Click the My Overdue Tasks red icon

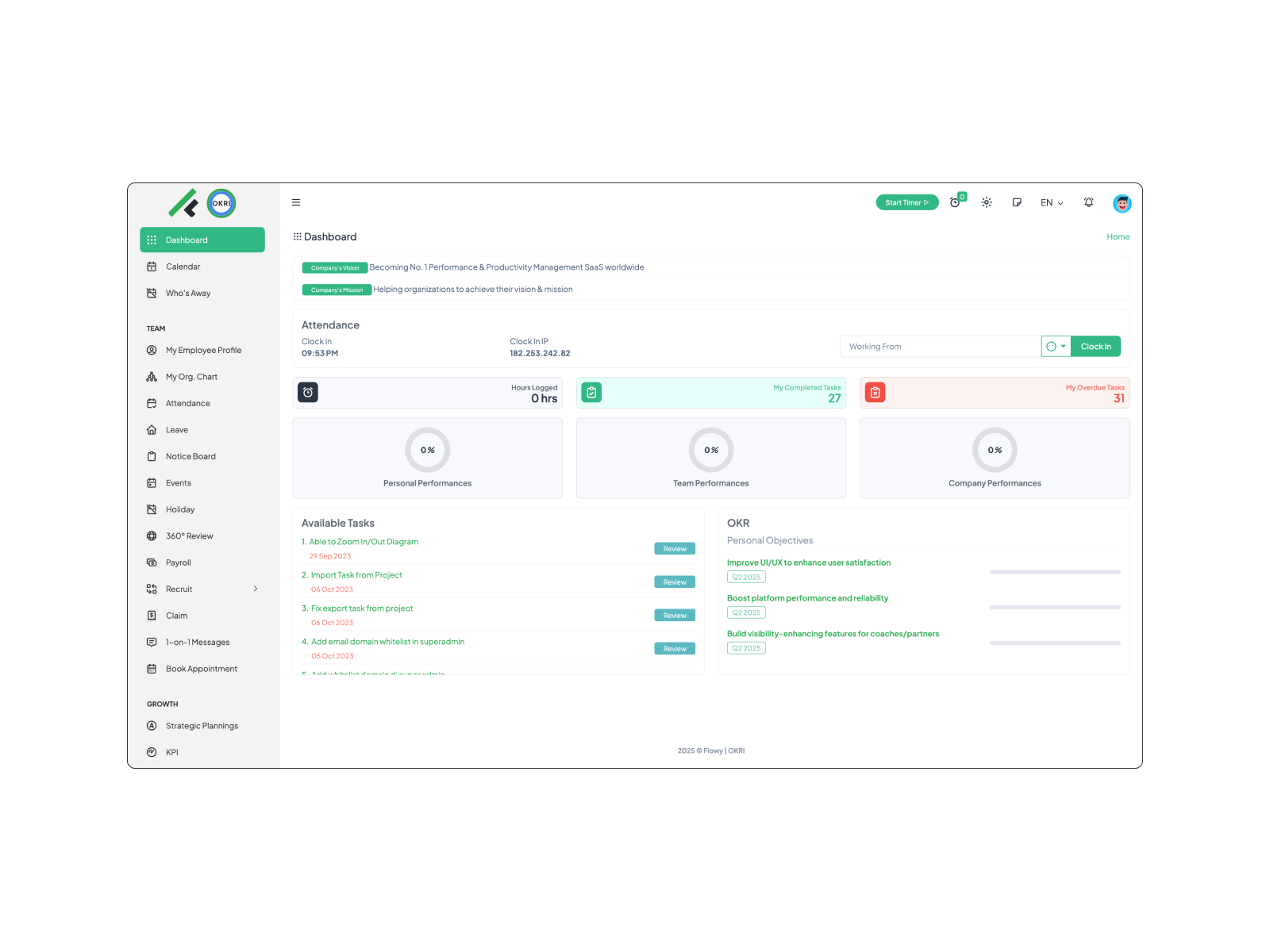[875, 393]
